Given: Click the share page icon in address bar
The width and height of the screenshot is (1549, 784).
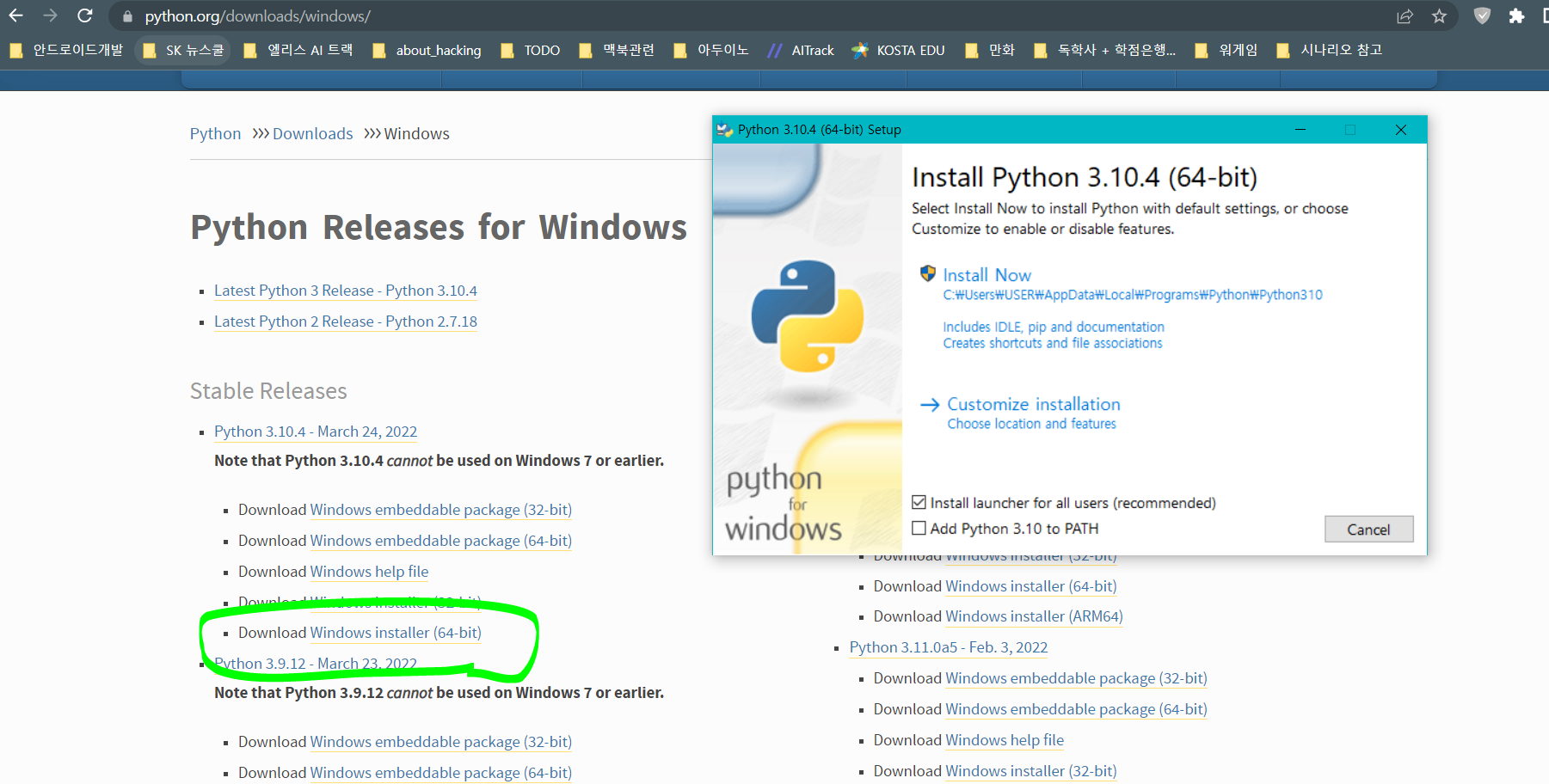Looking at the screenshot, I should 1405,16.
